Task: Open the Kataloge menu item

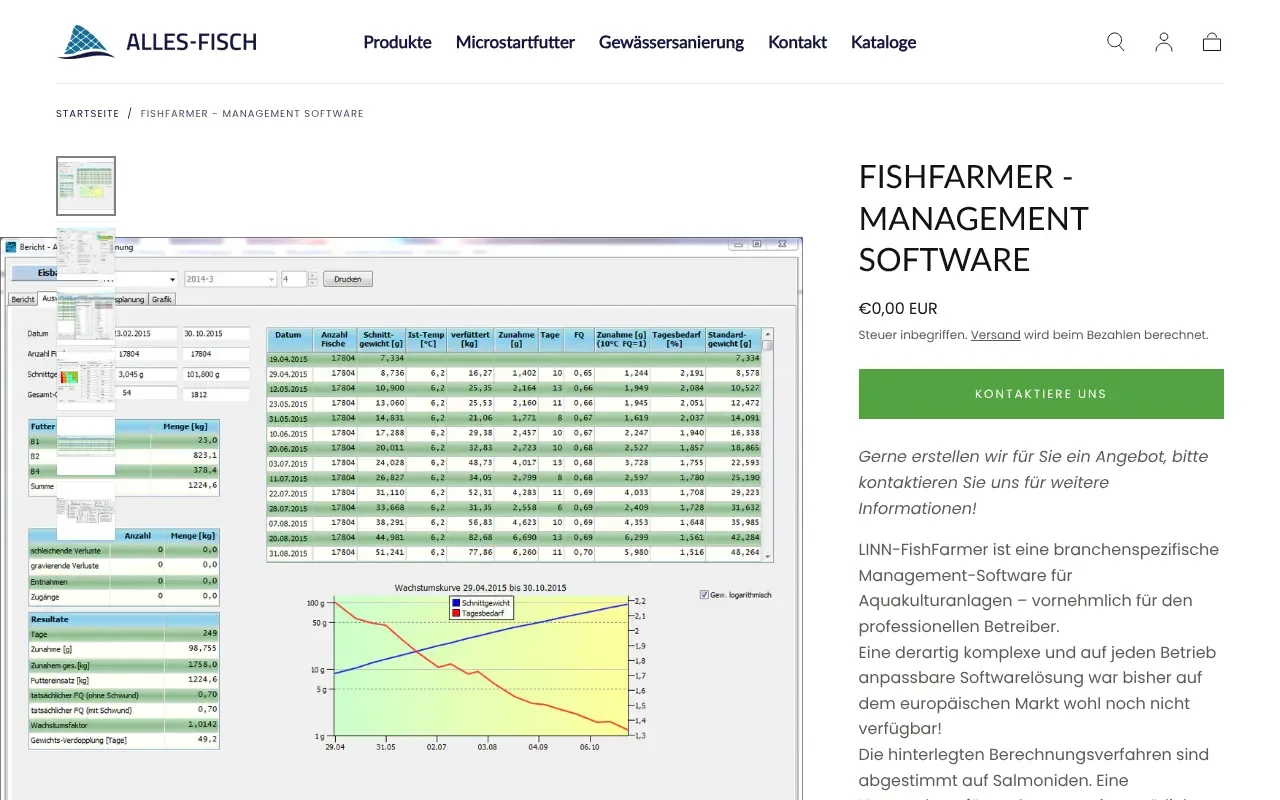Action: pyautogui.click(x=883, y=41)
